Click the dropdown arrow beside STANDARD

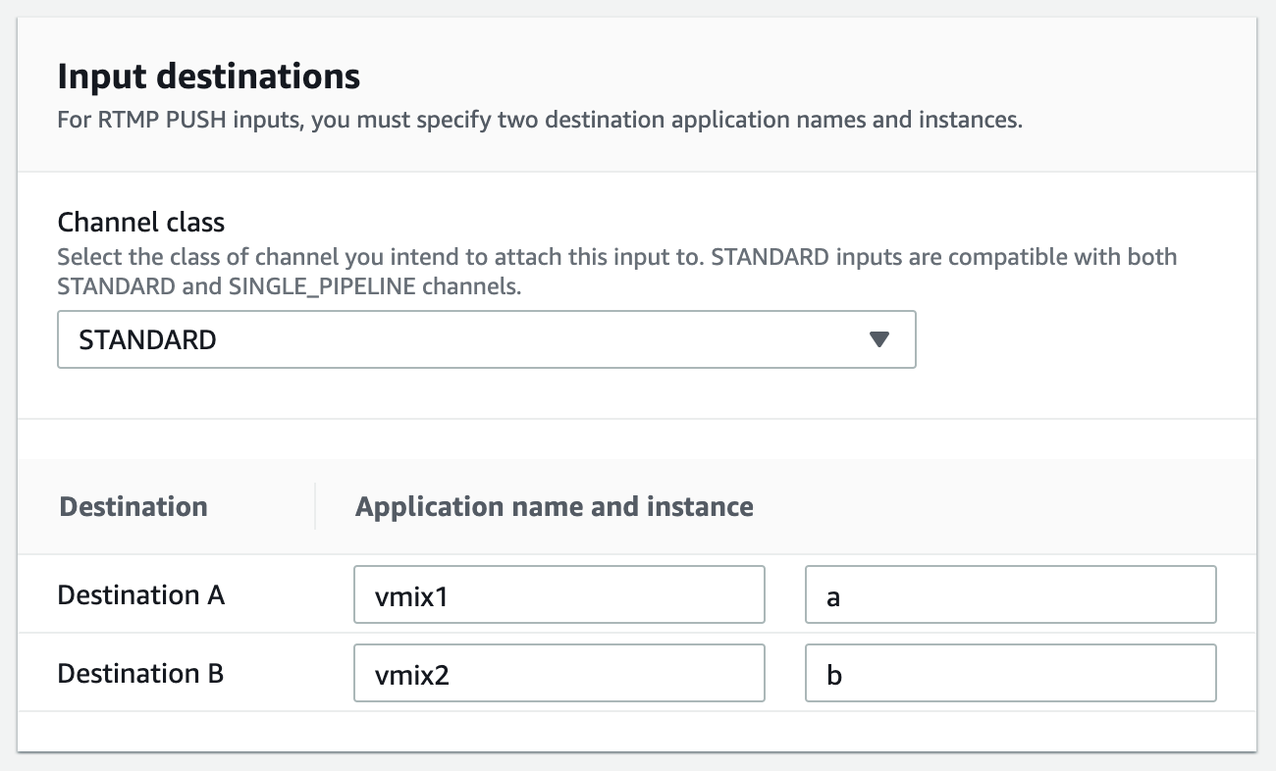(879, 339)
